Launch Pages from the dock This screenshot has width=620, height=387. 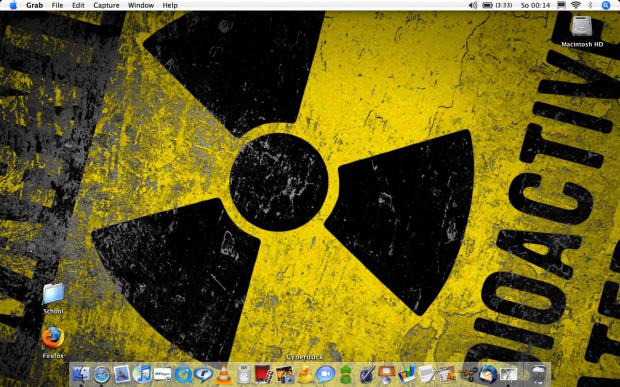pos(427,374)
